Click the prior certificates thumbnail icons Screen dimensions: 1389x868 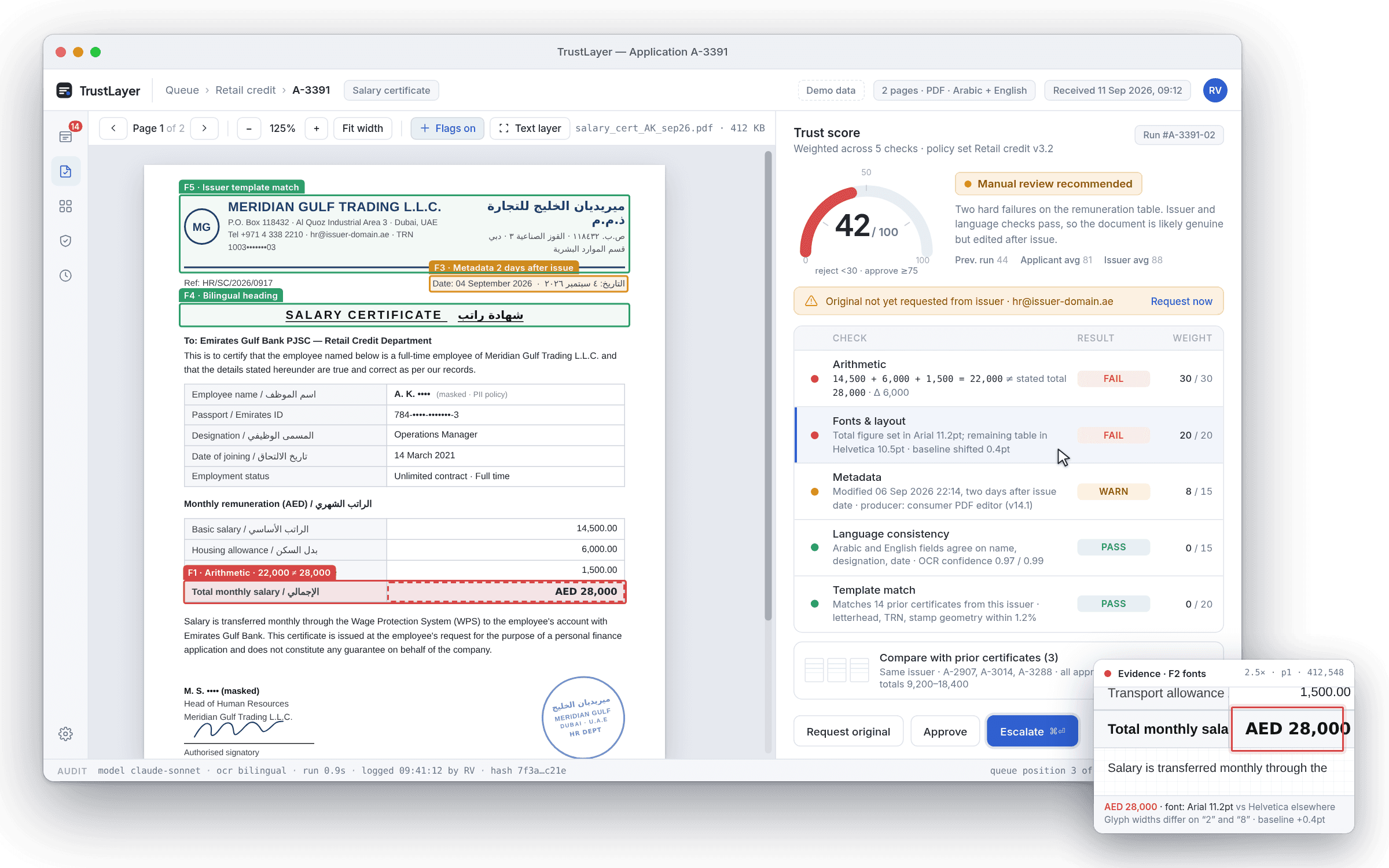pyautogui.click(x=837, y=670)
